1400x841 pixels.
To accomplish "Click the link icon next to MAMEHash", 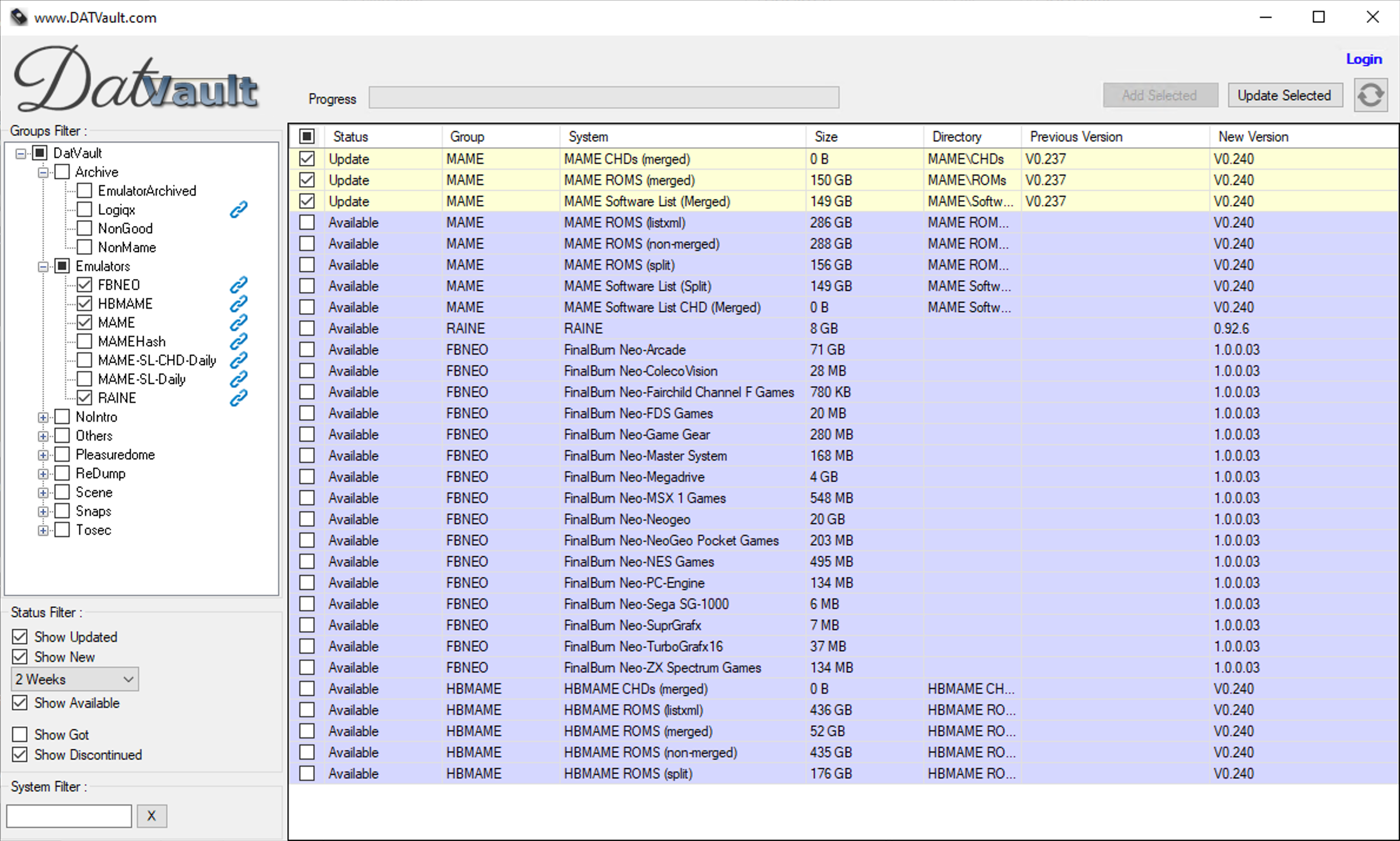I will (238, 342).
